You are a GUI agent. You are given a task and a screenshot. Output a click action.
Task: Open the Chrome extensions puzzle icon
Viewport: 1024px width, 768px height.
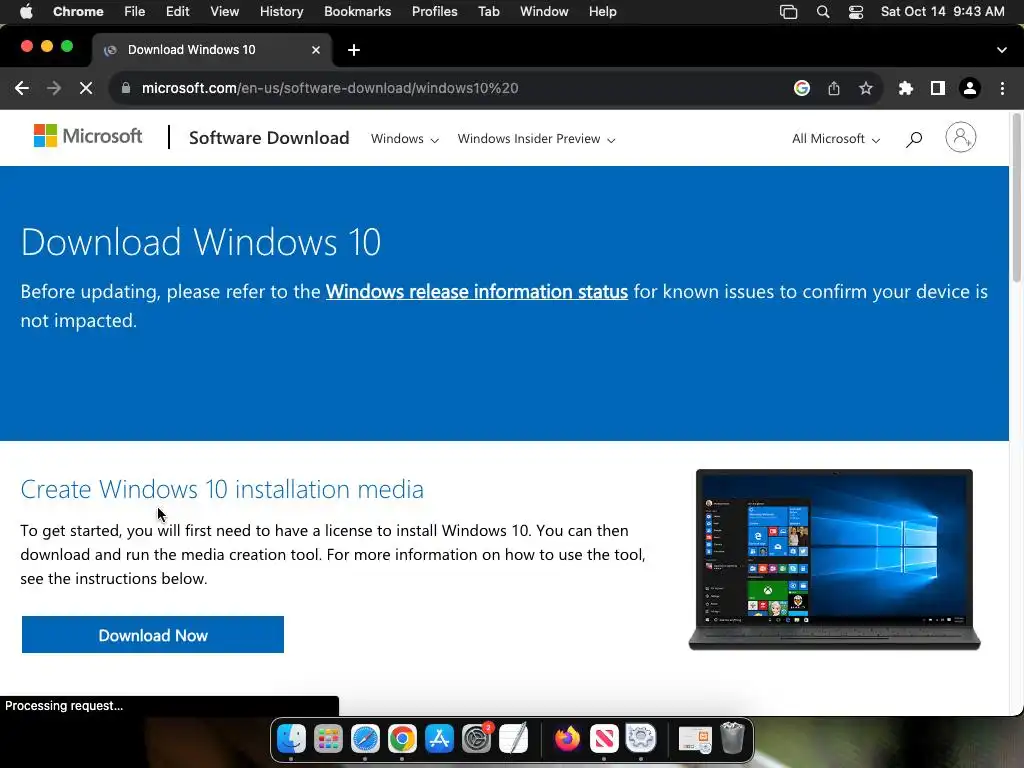pos(906,88)
